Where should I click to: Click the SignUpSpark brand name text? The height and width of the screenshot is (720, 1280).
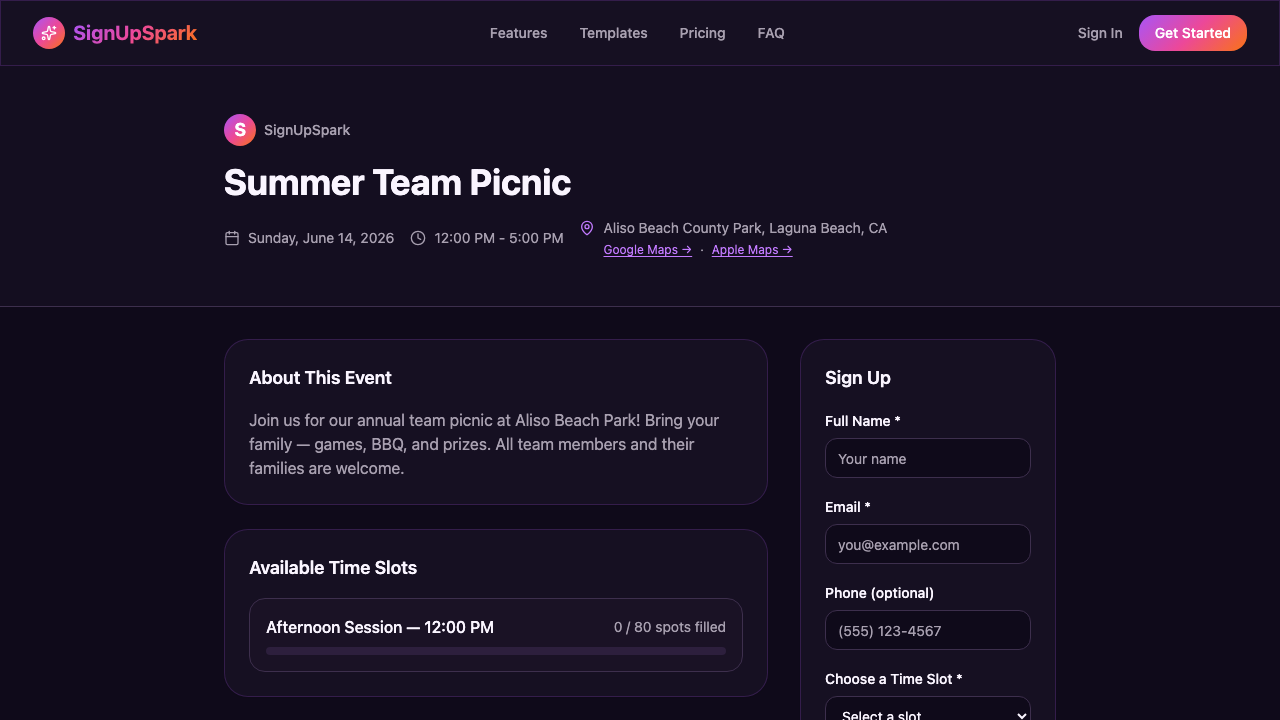coord(135,32)
